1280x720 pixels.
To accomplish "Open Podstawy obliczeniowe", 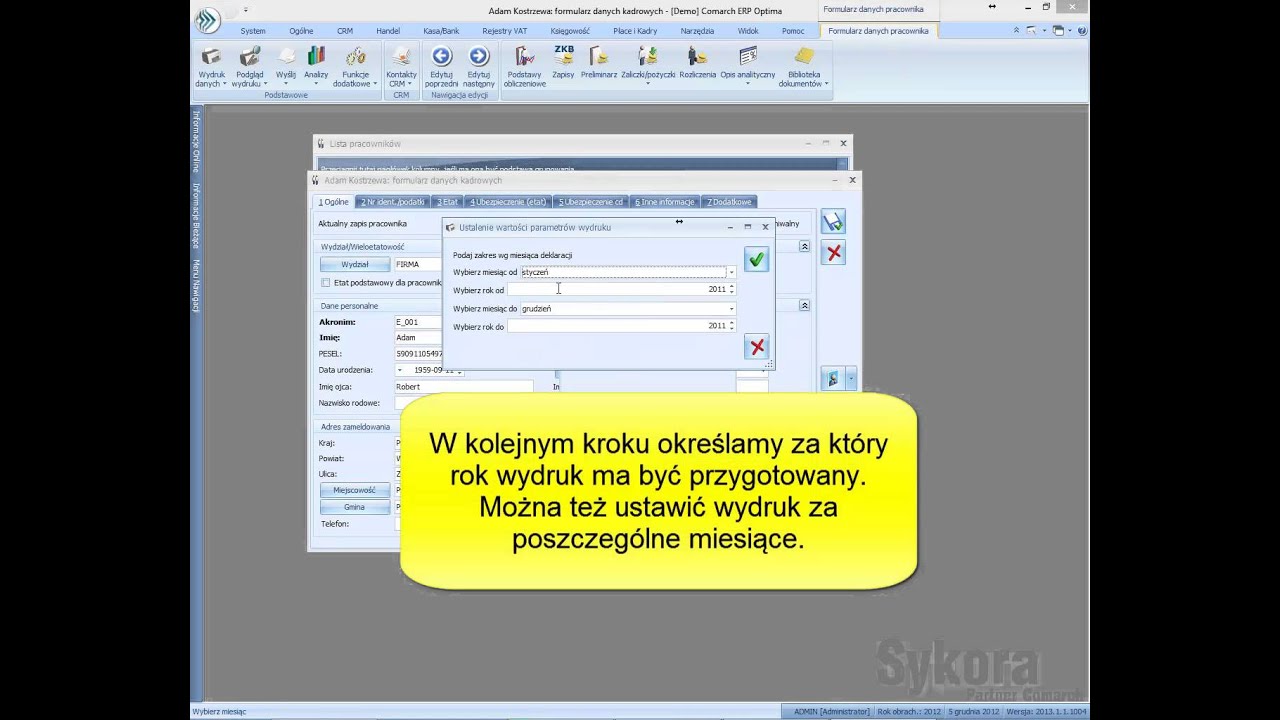I will pos(524,66).
